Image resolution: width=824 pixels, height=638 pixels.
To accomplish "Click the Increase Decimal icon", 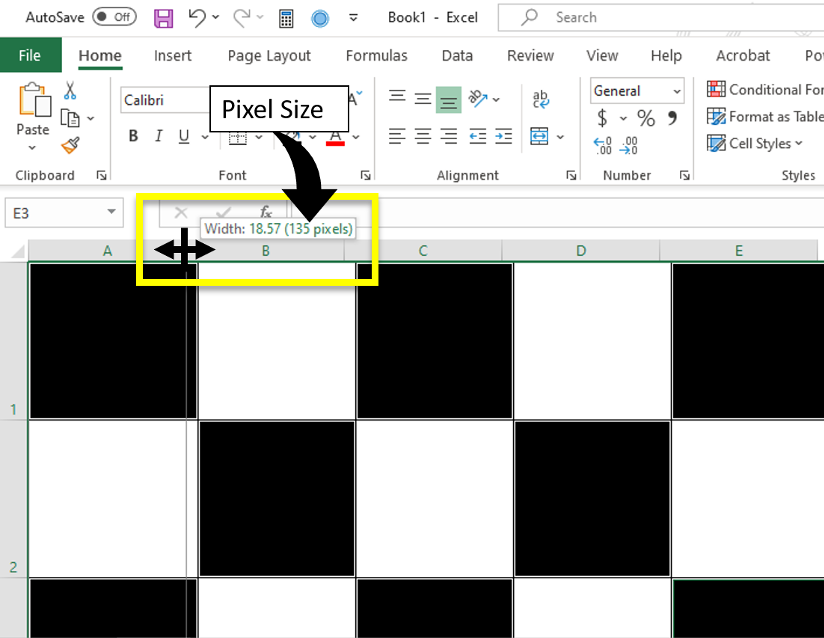I will (602, 146).
